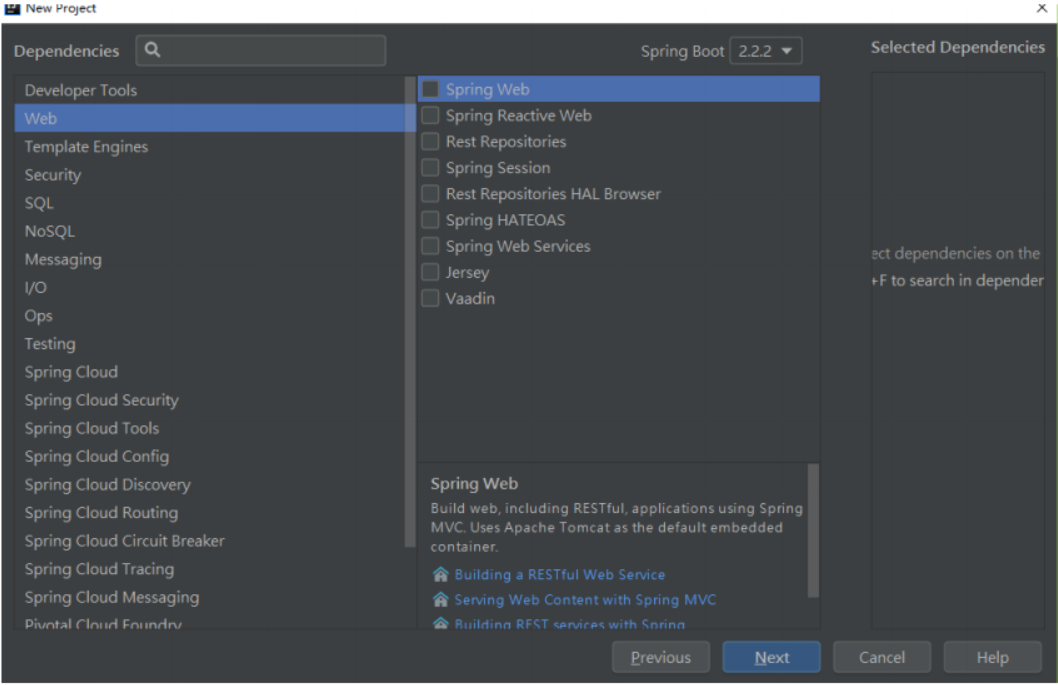Select Rest Repositories HAL Browser checkbox
The width and height of the screenshot is (1058, 685).
tap(430, 194)
